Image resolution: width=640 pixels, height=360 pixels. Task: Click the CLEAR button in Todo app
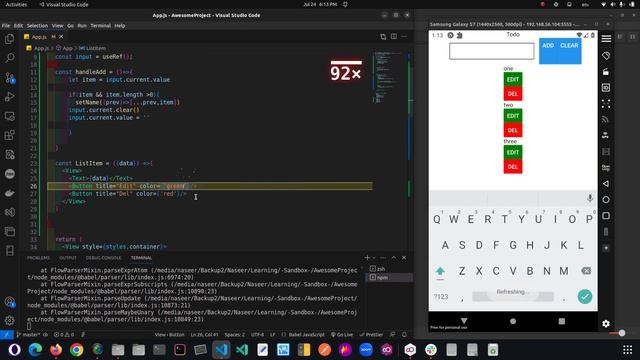pyautogui.click(x=569, y=46)
